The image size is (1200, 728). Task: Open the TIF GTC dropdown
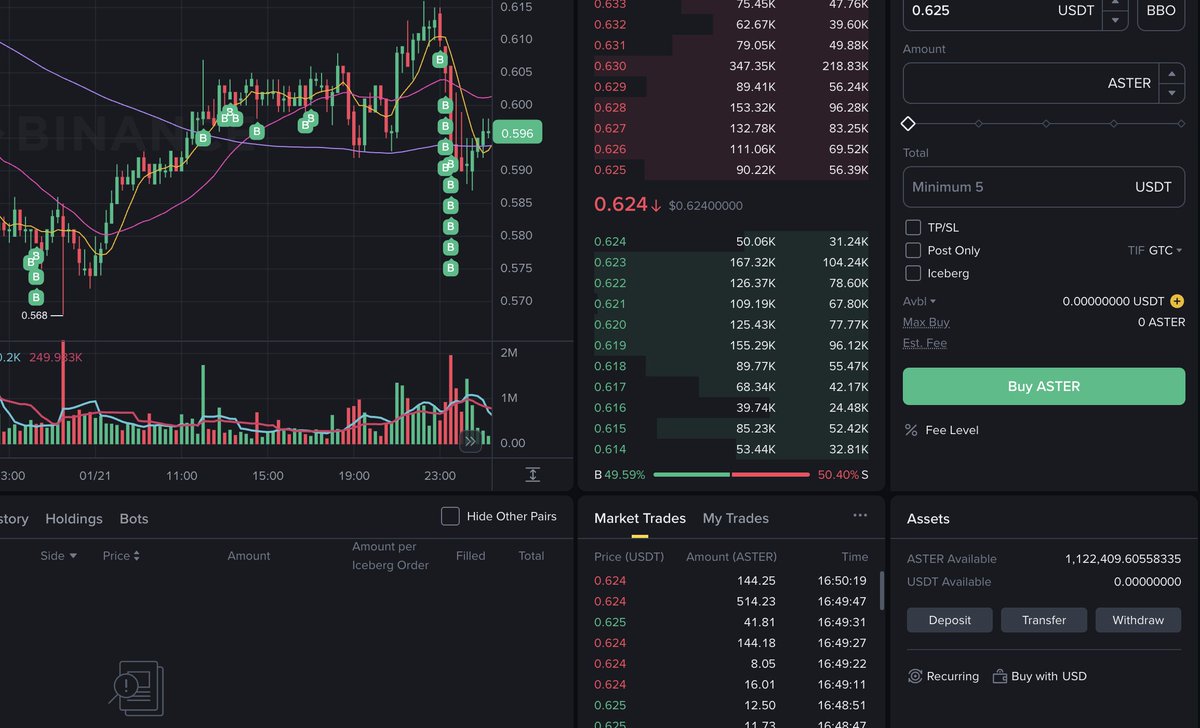[x=1155, y=251]
